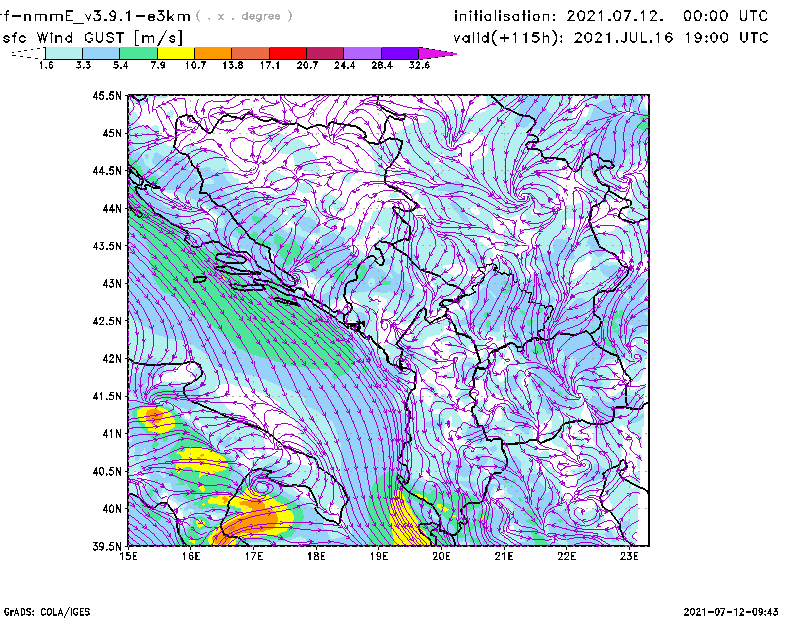Click the 44N latitude label

[x=112, y=208]
